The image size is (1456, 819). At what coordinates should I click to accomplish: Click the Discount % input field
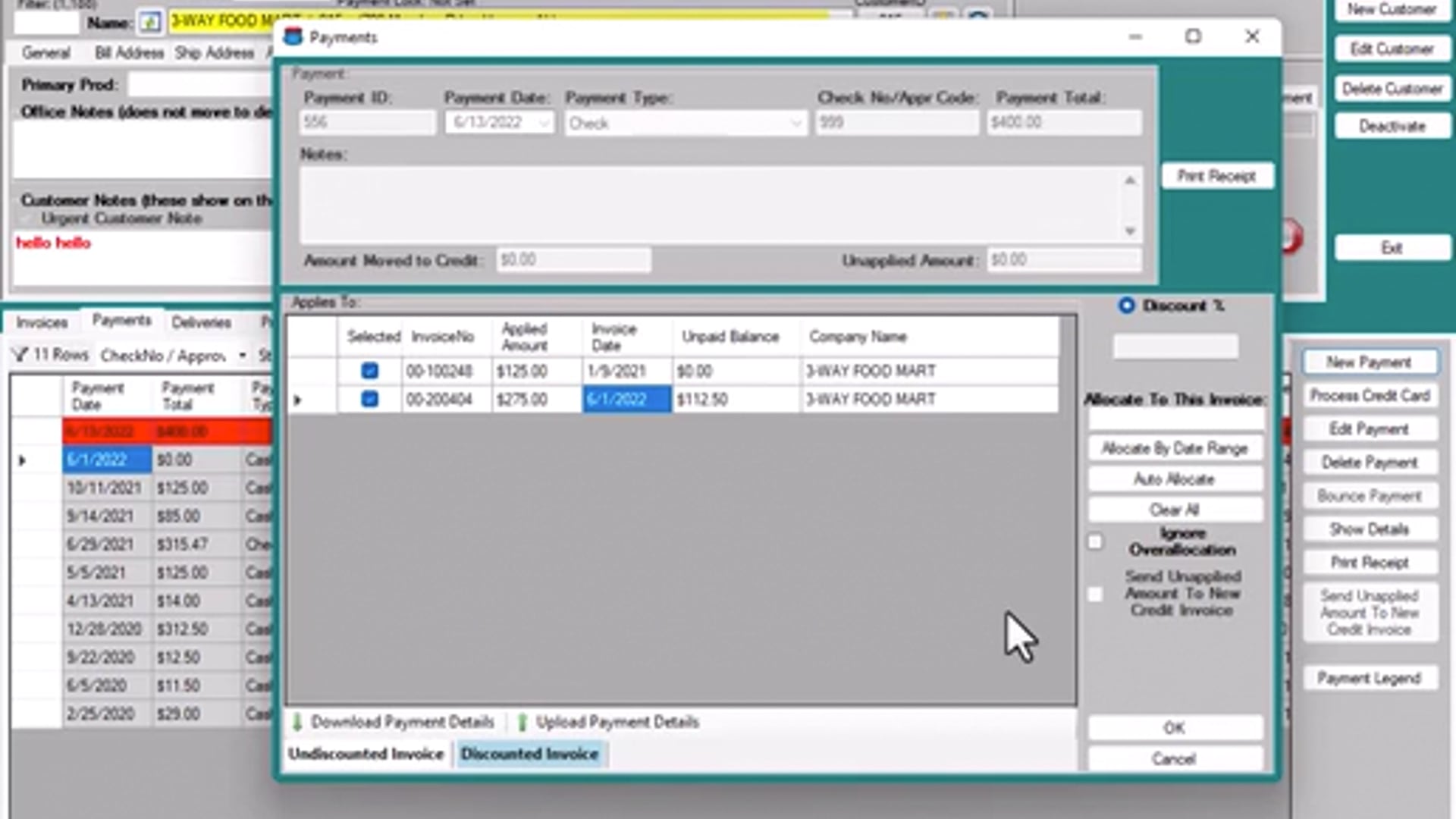pos(1175,347)
